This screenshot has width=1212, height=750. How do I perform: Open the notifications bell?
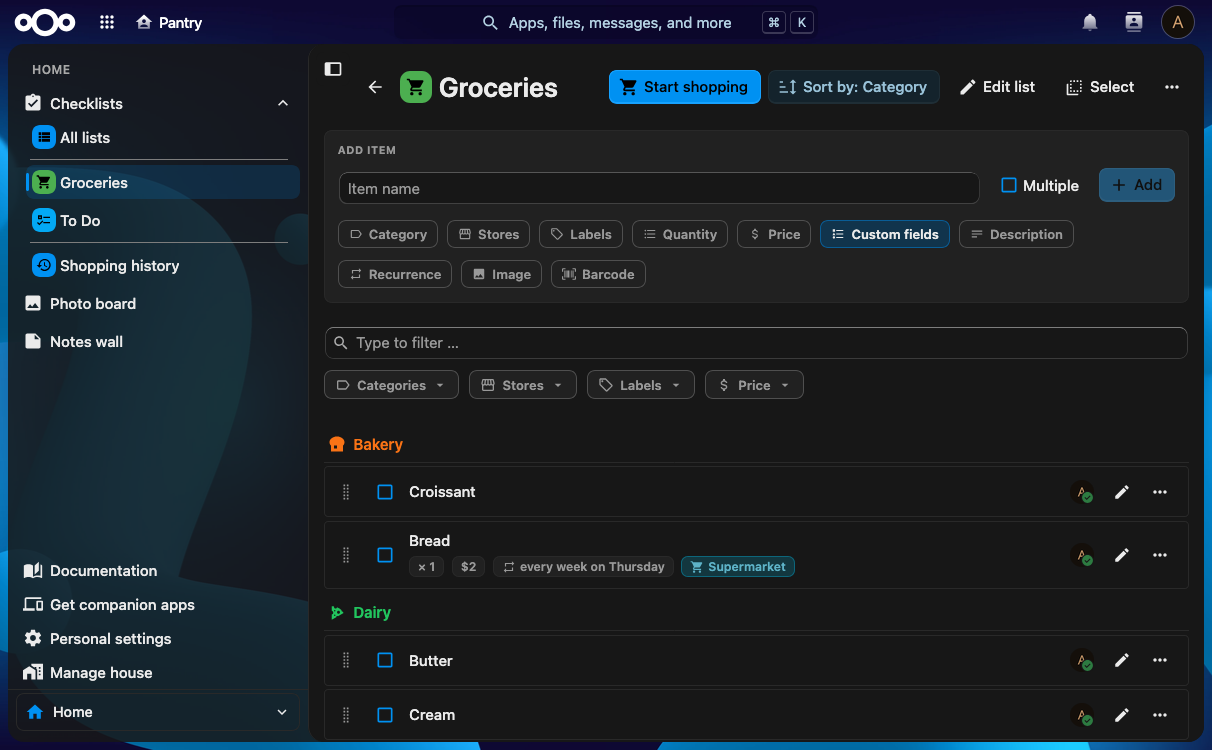tap(1090, 22)
